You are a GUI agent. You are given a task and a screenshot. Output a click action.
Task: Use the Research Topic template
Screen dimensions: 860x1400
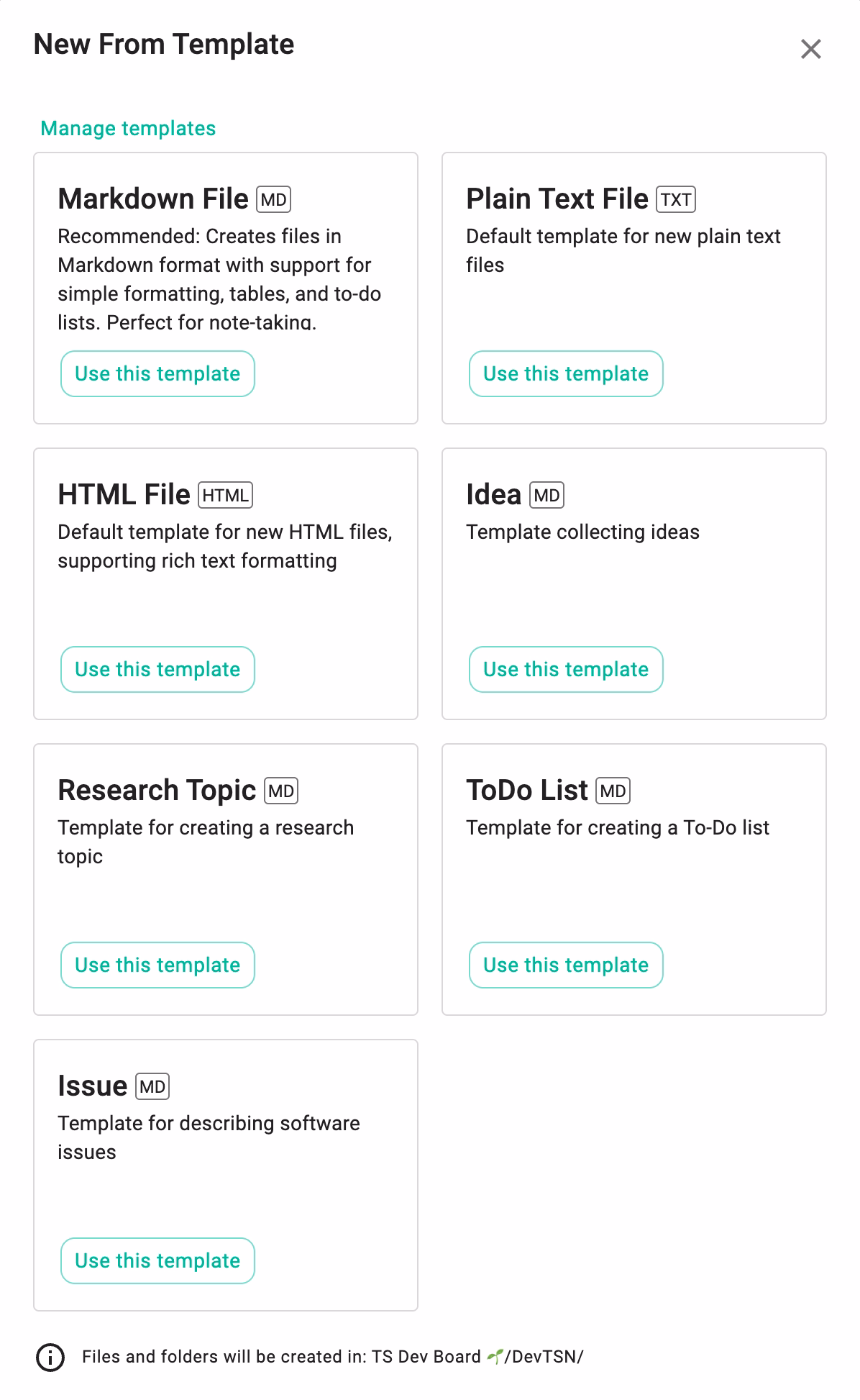(x=157, y=965)
